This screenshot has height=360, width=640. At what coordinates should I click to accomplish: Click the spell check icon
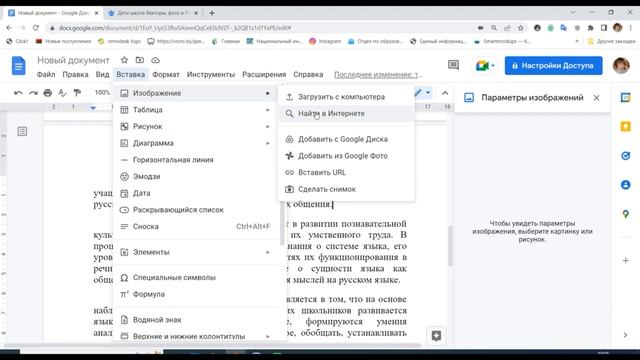62,93
